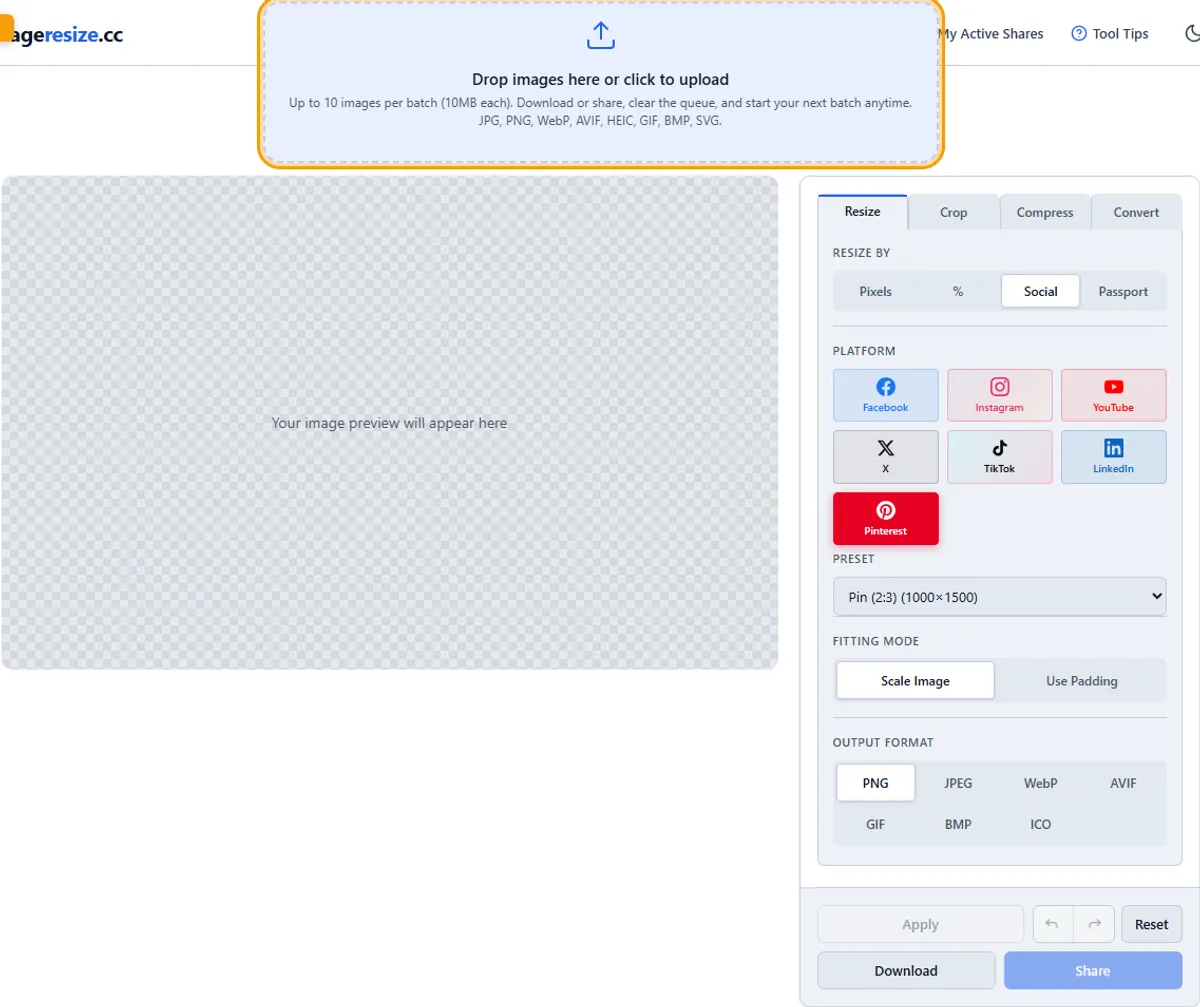Select the TikTok platform
Image resolution: width=1200 pixels, height=1007 pixels.
1000,457
